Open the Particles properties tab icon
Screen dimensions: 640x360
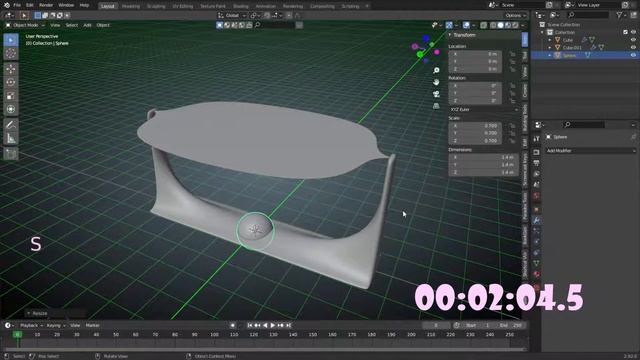(x=536, y=231)
